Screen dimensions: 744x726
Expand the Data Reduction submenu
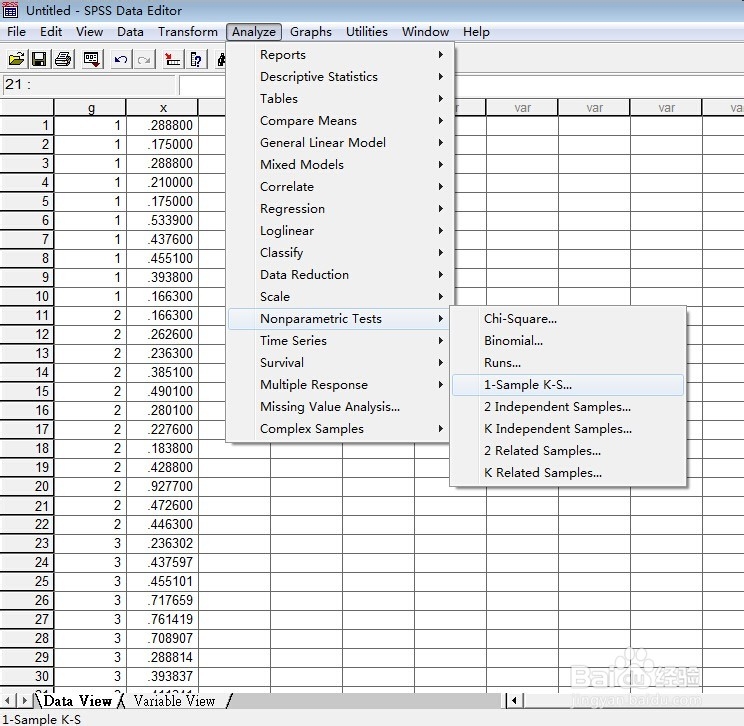tap(340, 274)
